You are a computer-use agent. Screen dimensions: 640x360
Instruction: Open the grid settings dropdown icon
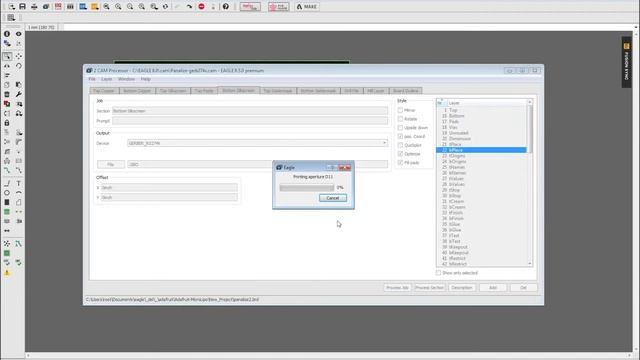tap(11, 18)
